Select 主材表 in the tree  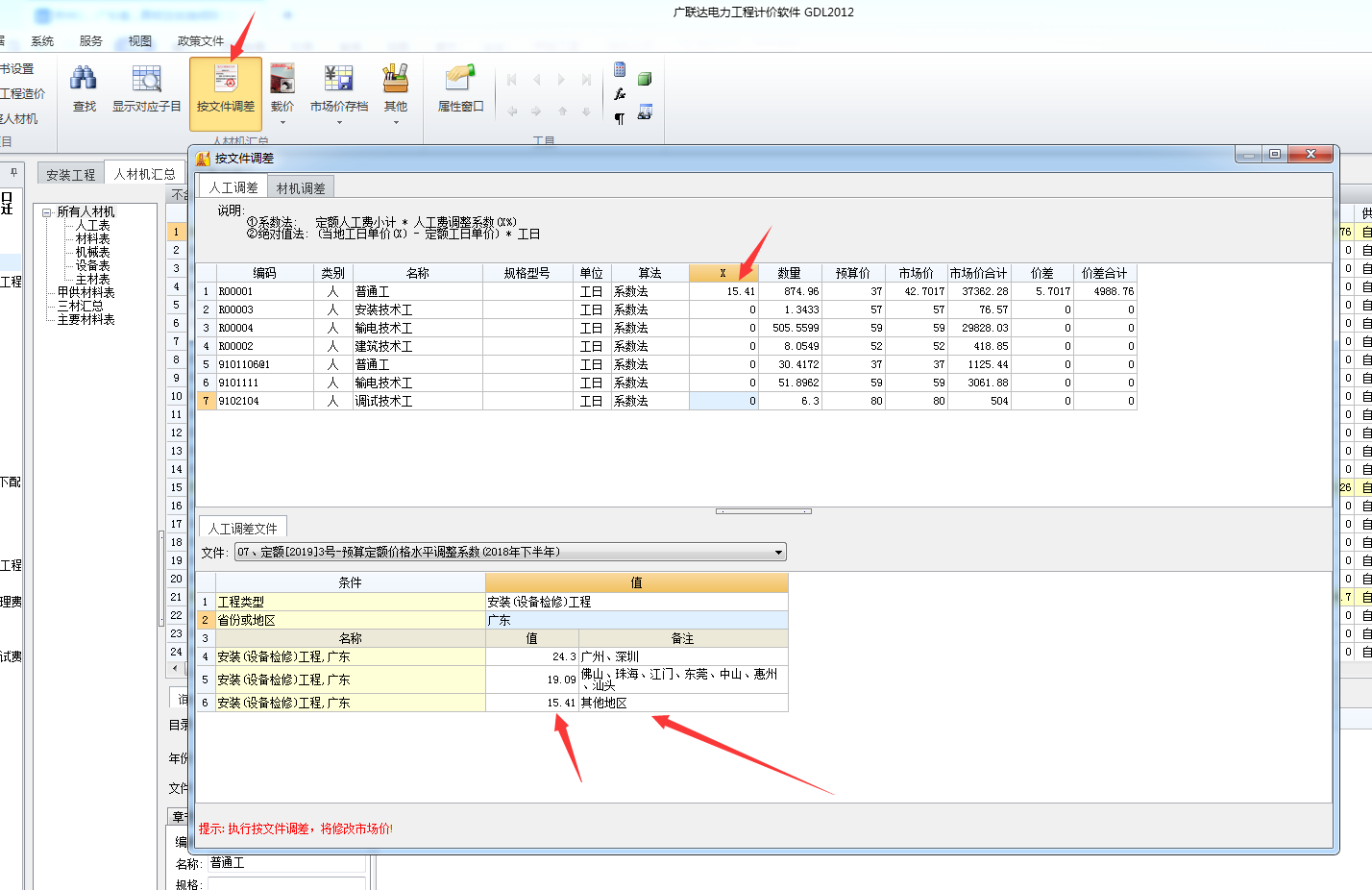tap(93, 279)
